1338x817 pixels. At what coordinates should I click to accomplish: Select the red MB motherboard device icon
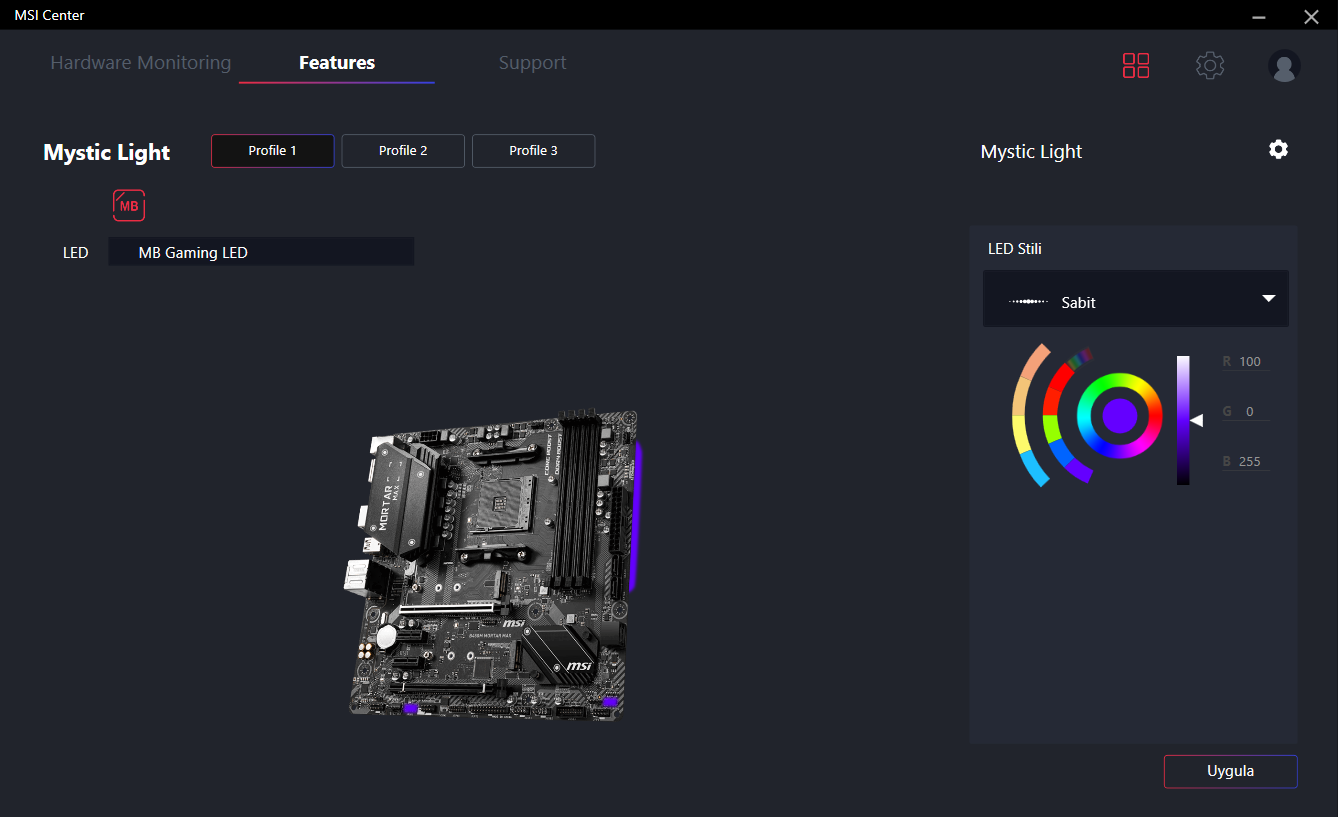coord(129,205)
